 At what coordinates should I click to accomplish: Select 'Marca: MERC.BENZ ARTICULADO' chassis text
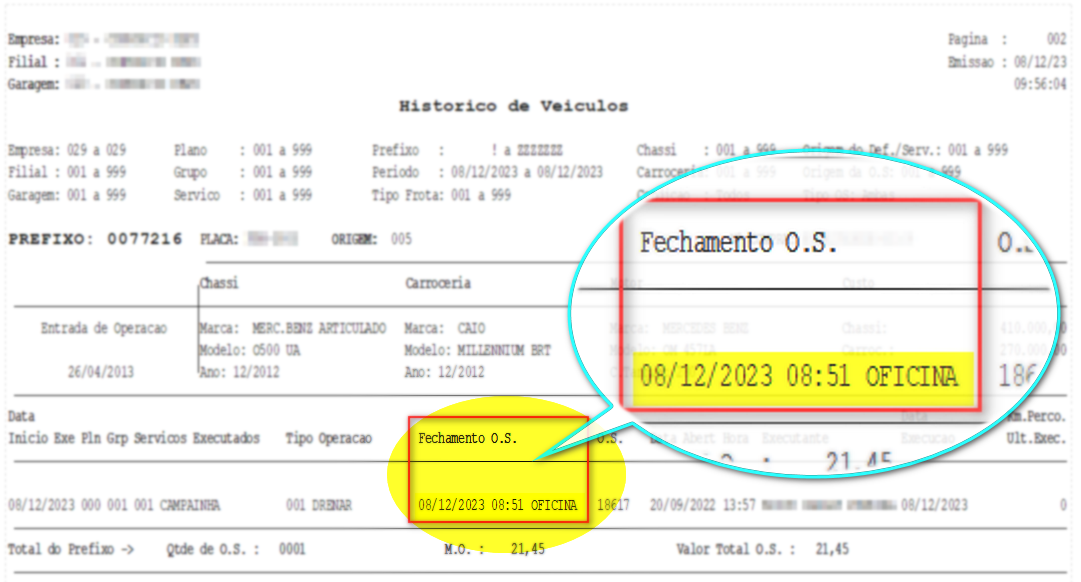click(x=292, y=328)
